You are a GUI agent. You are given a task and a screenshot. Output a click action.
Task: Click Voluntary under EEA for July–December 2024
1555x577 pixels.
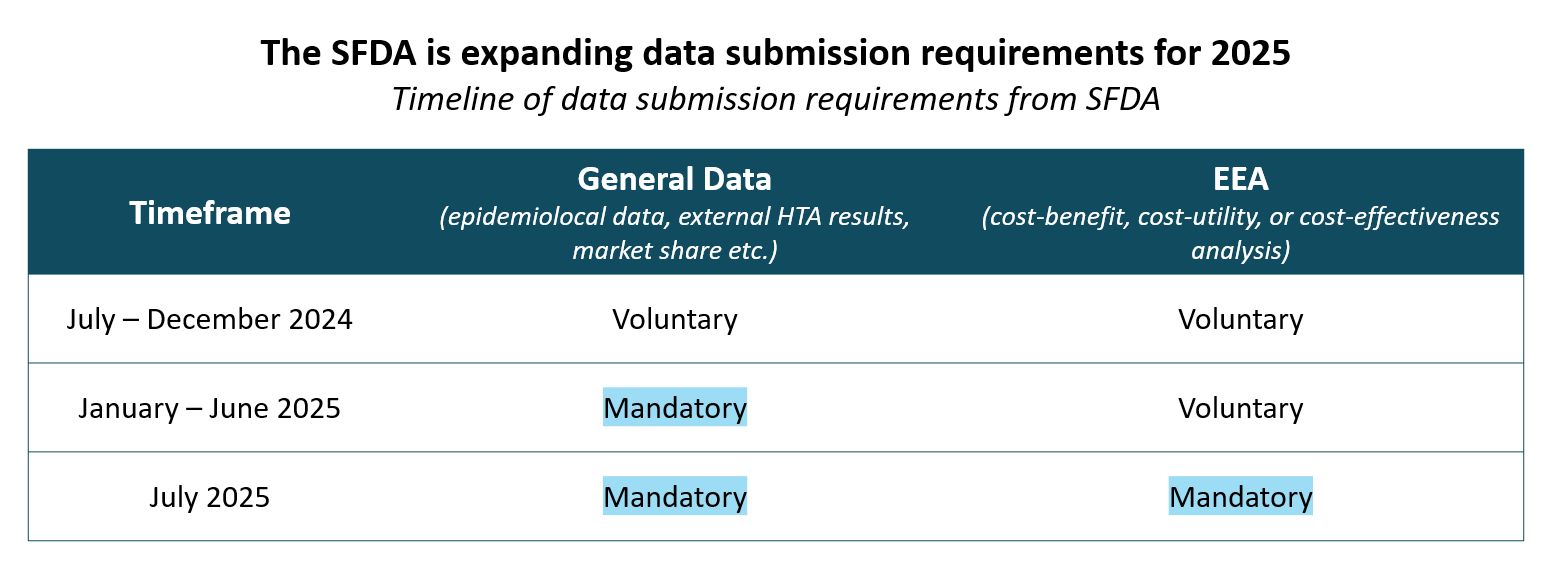1240,320
